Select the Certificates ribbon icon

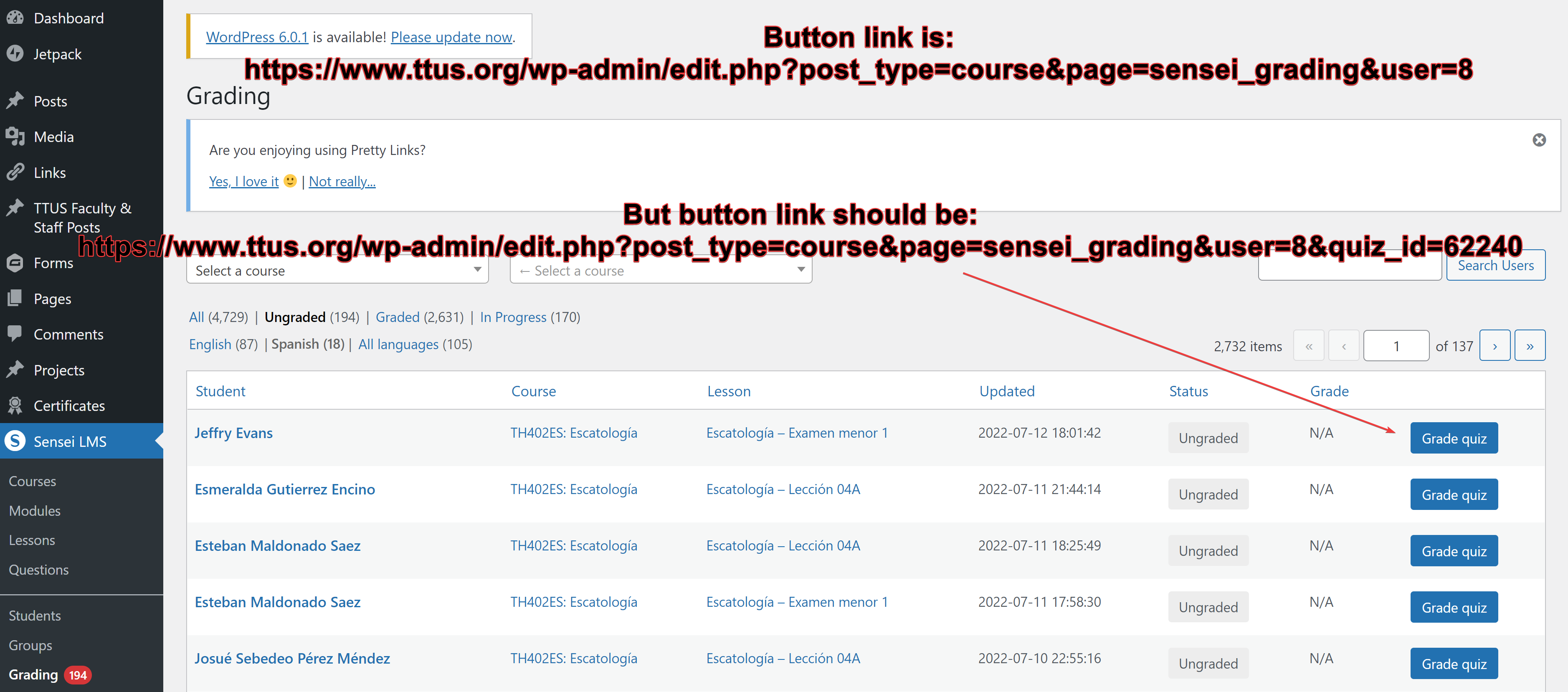15,406
